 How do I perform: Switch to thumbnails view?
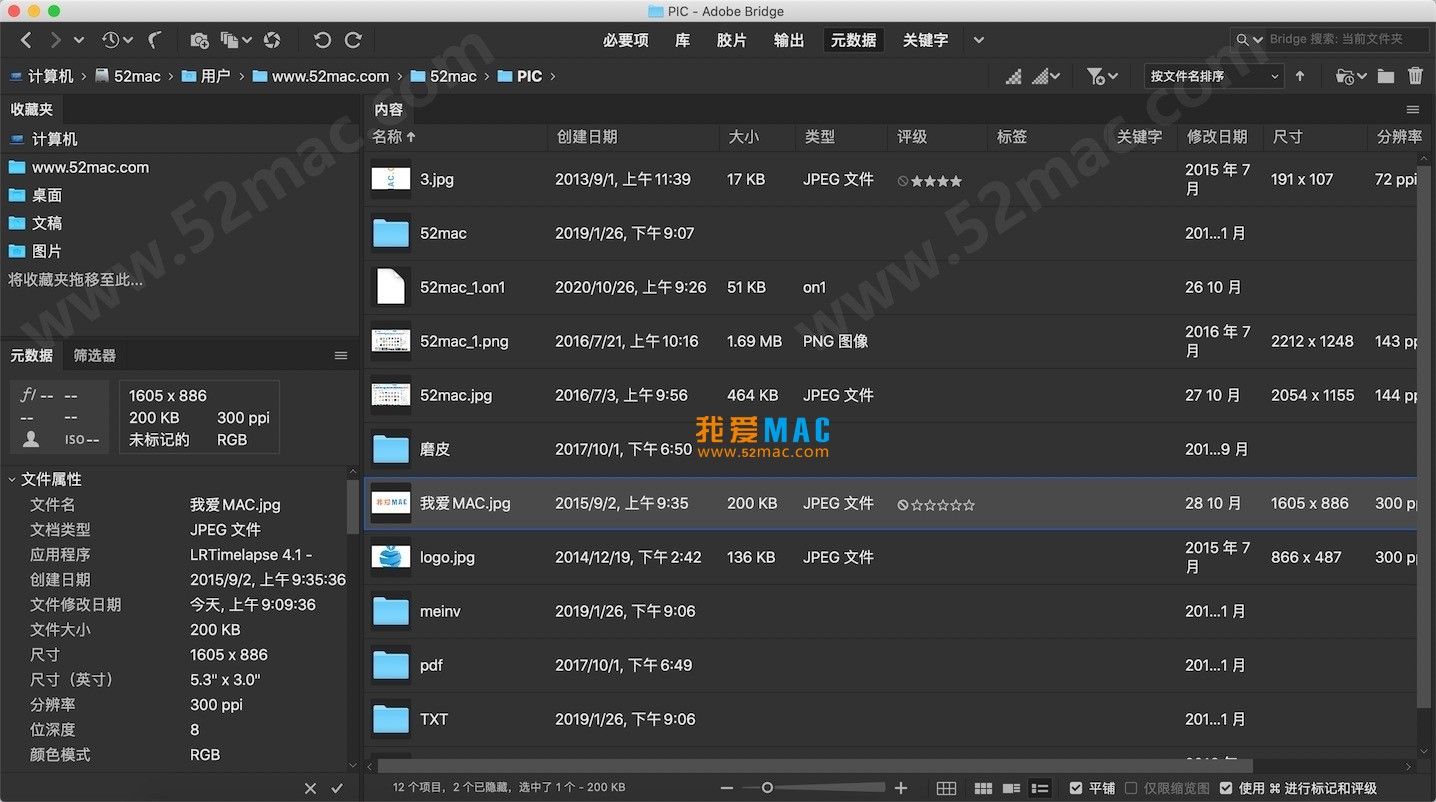coord(983,789)
